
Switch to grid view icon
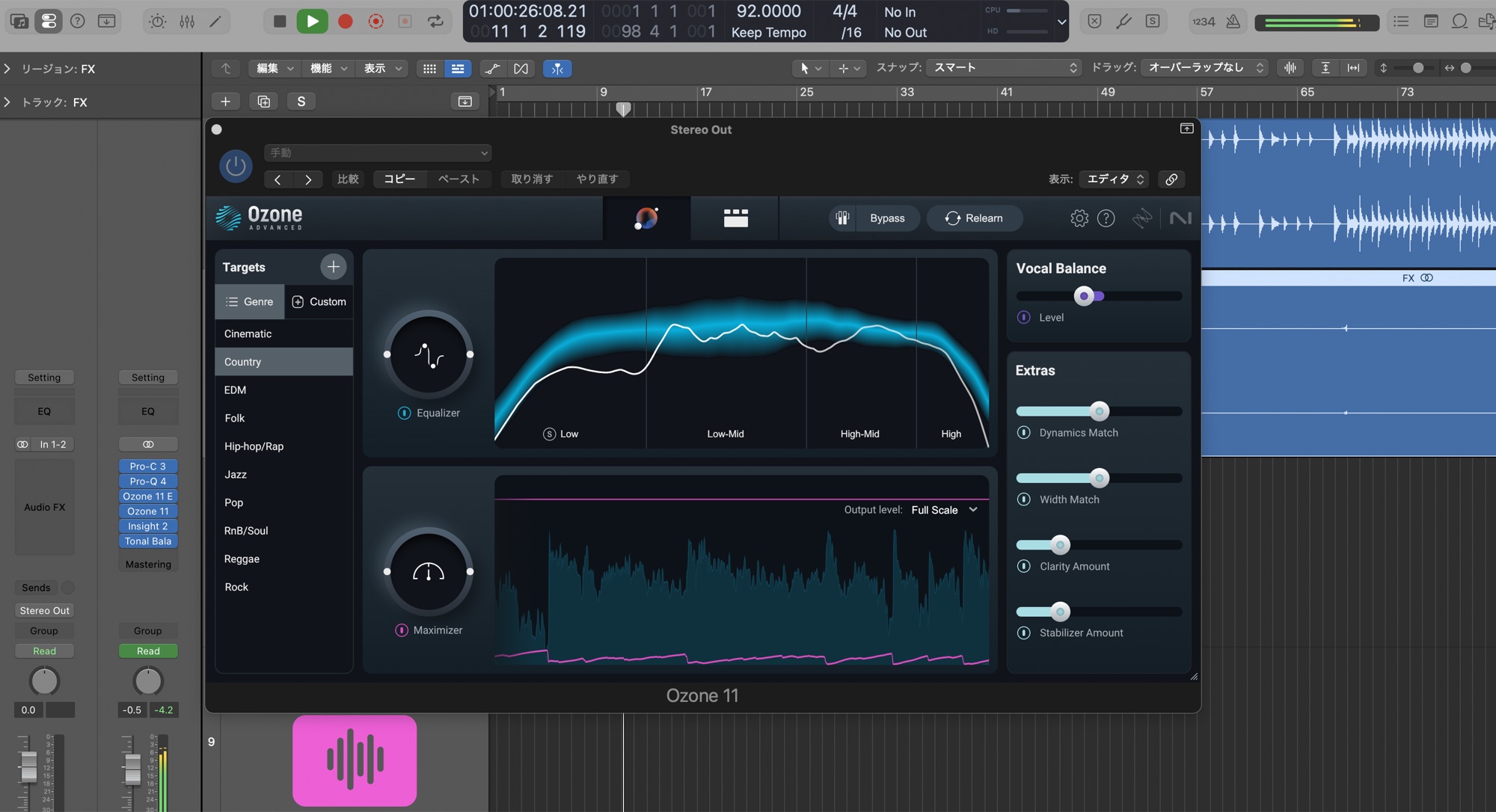point(429,69)
